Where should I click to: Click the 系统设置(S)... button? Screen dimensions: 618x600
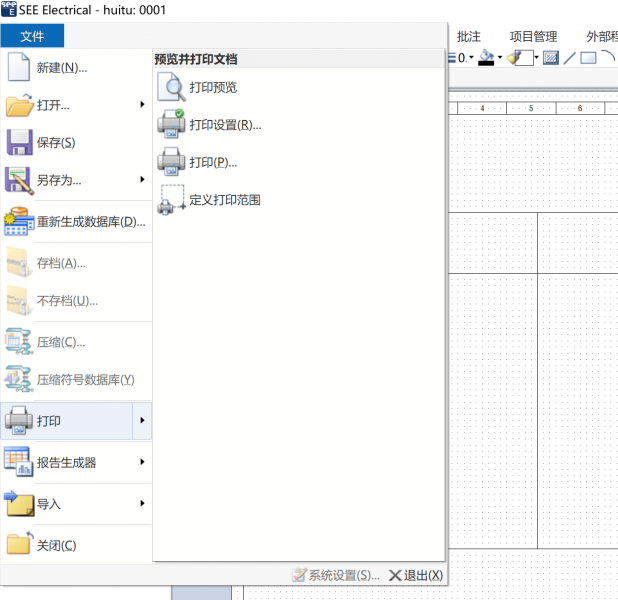[336, 575]
